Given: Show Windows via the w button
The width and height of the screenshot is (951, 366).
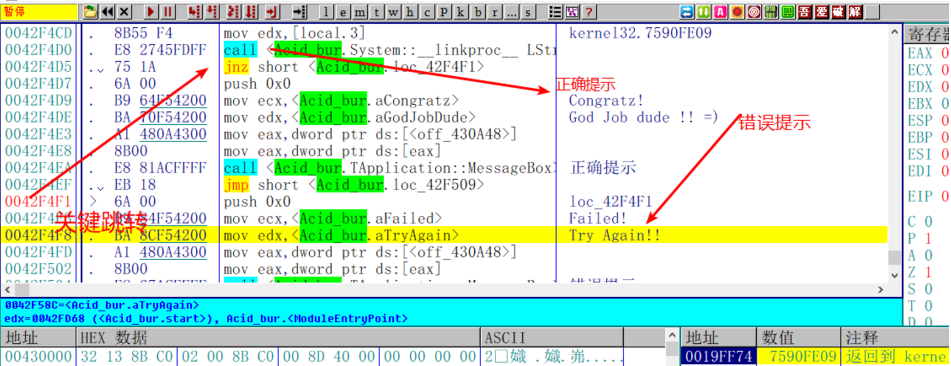Looking at the screenshot, I should (x=393, y=12).
